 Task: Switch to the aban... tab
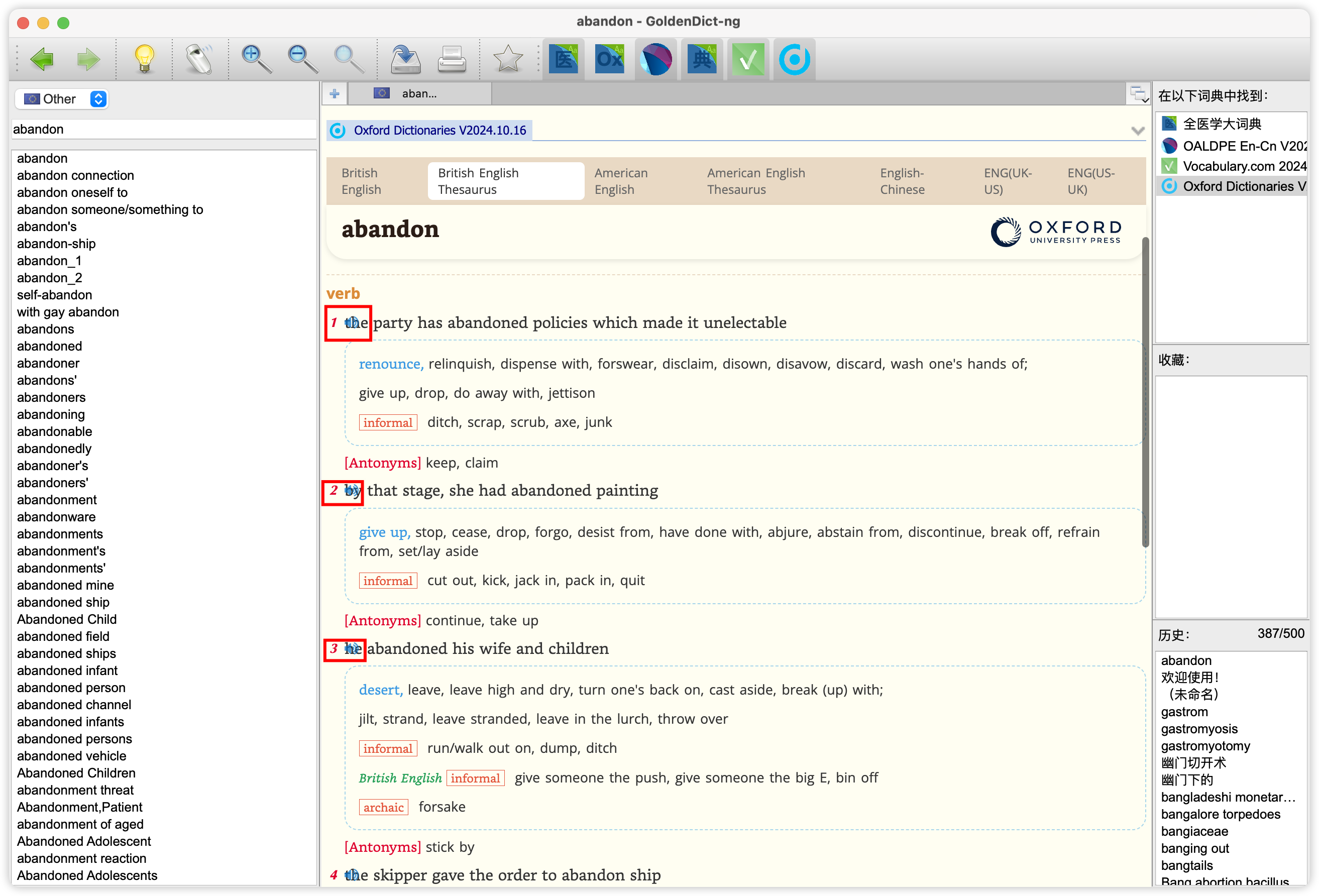point(420,93)
